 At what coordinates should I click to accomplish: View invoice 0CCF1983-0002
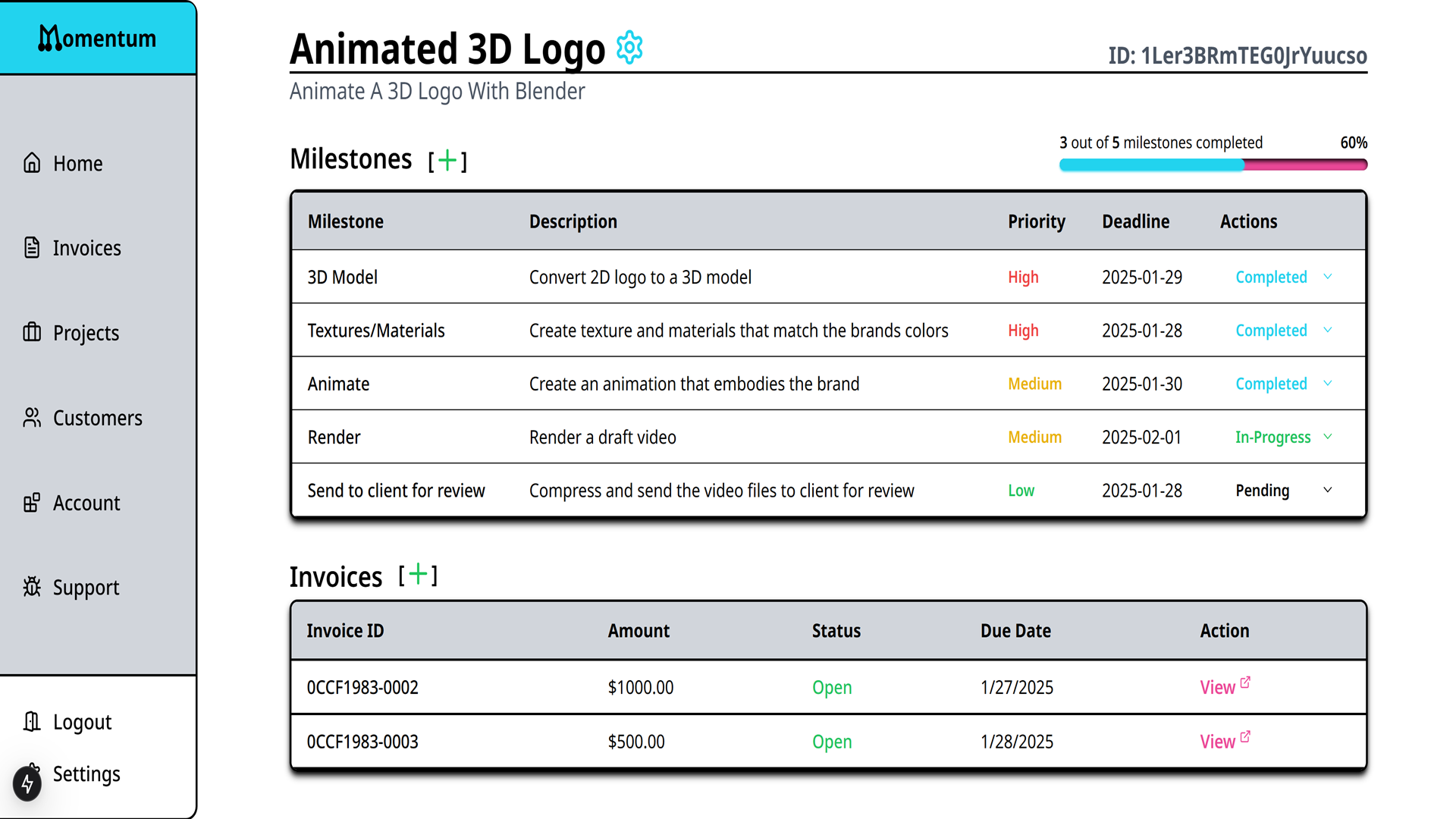tap(1217, 688)
